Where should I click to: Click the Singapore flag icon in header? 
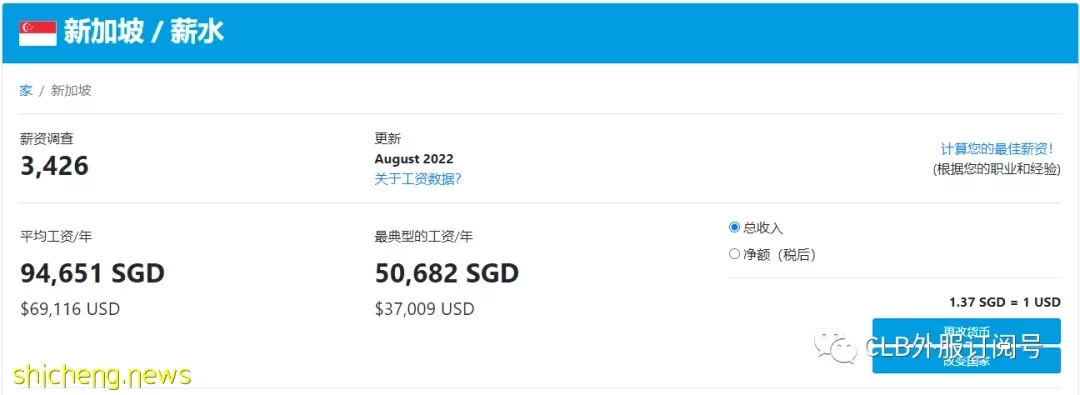[37, 32]
